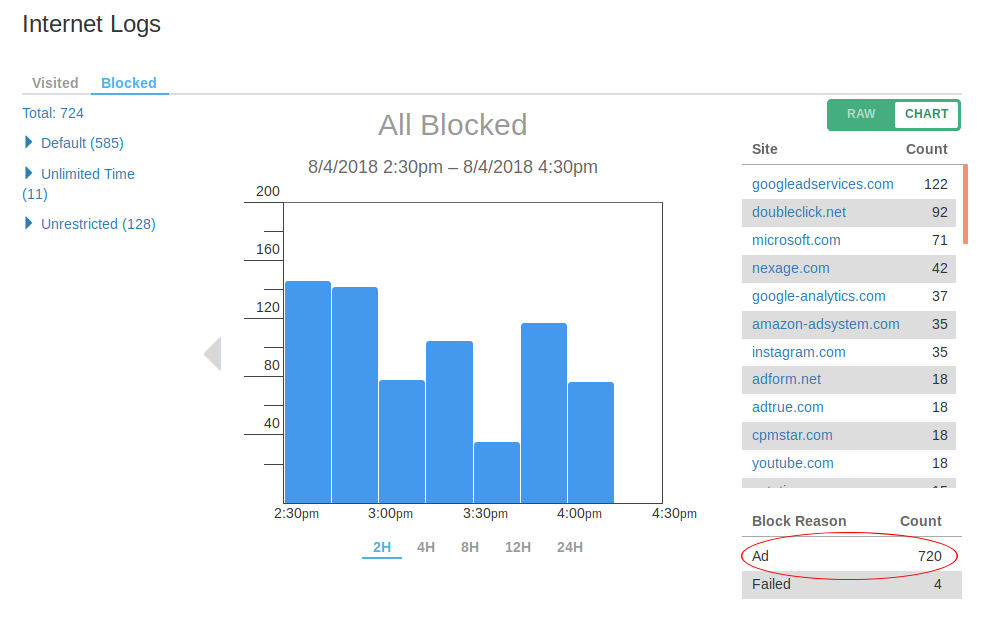
Task: Open the Visited tab
Action: 55,83
